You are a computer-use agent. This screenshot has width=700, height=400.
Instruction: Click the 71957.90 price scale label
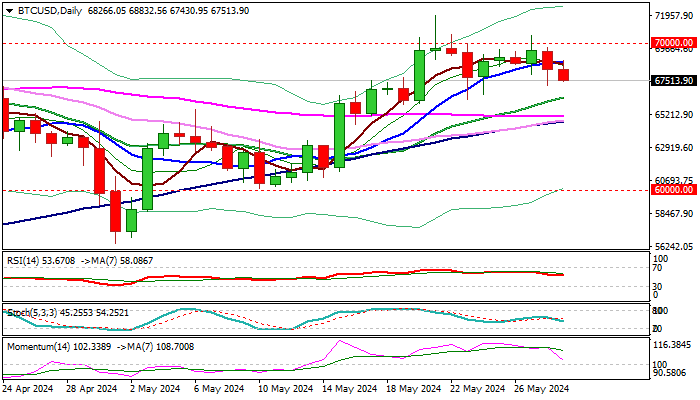click(674, 16)
